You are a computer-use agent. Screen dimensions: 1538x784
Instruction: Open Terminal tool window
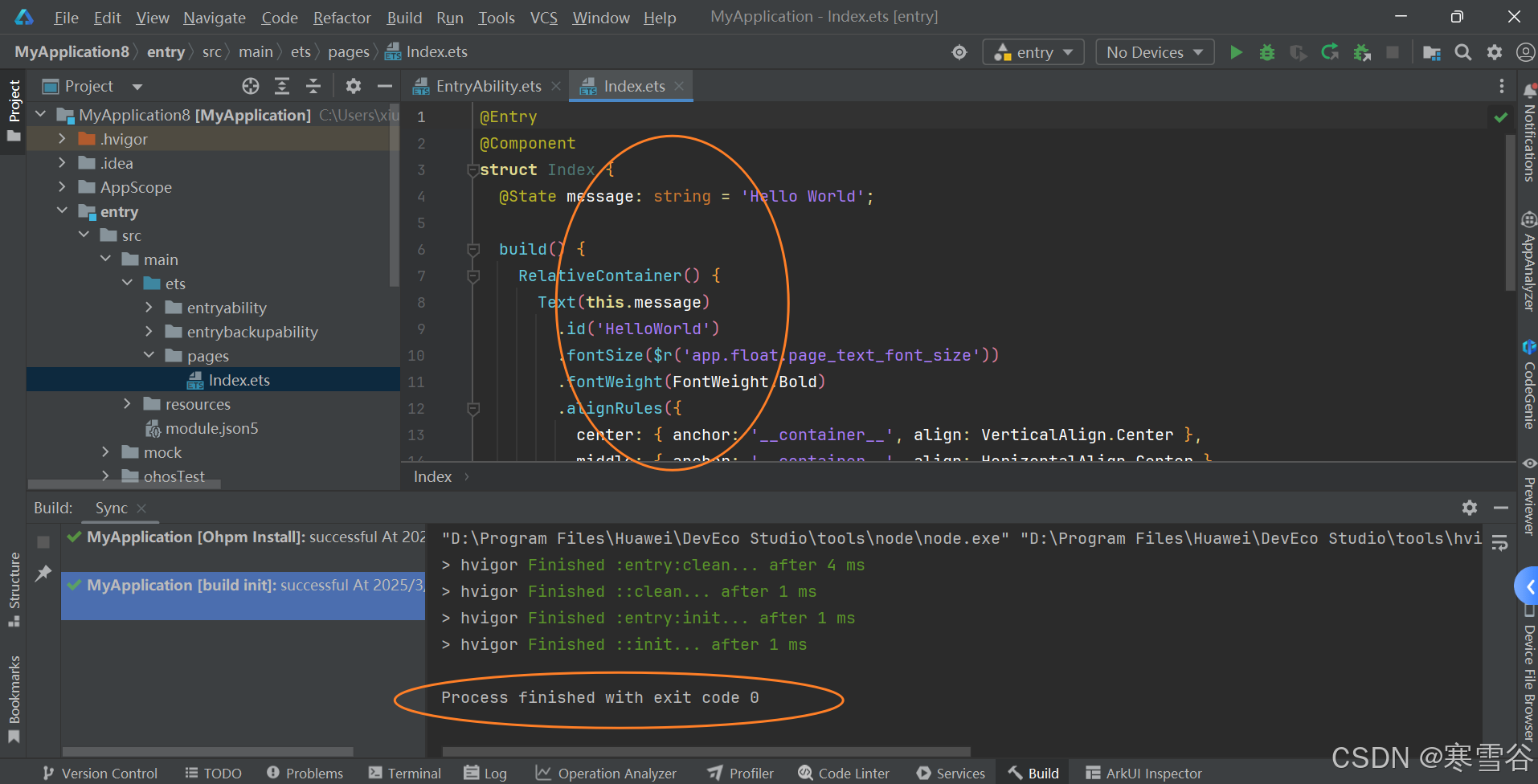(x=406, y=773)
